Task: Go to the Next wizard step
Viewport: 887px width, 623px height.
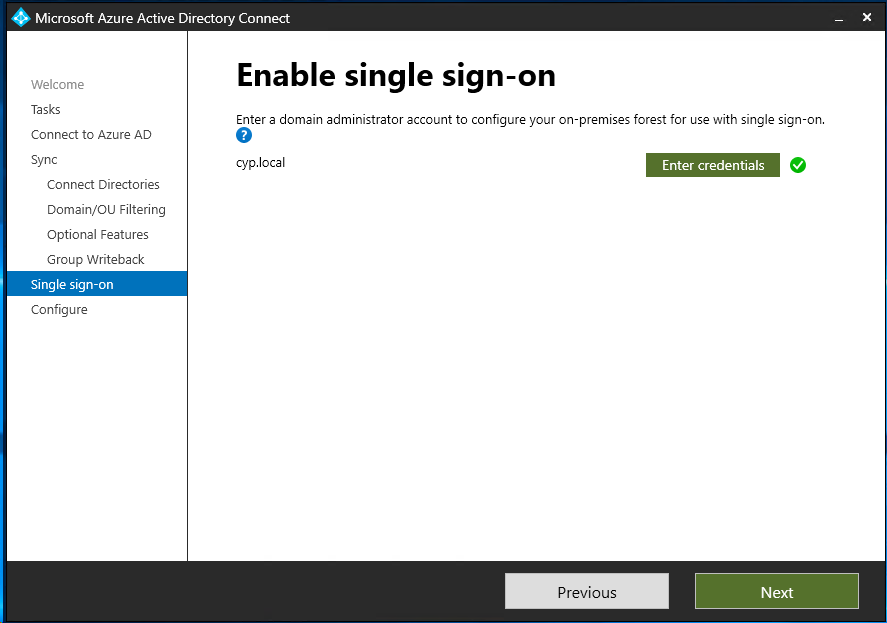Action: pos(777,591)
